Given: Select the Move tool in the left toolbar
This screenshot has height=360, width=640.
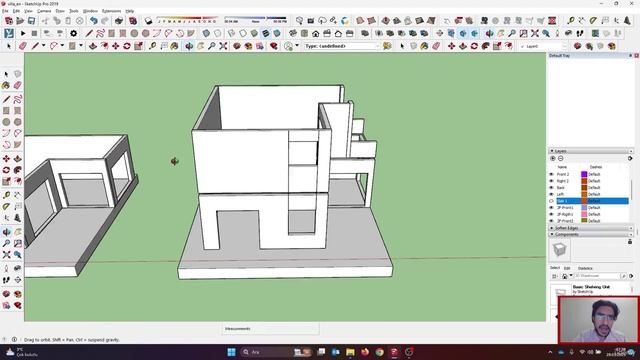Looking at the screenshot, I should pyautogui.click(x=6, y=158).
